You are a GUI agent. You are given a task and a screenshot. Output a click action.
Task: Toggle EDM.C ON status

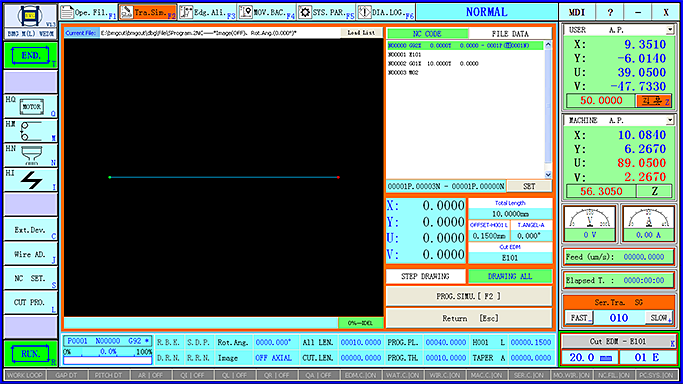coord(360,375)
